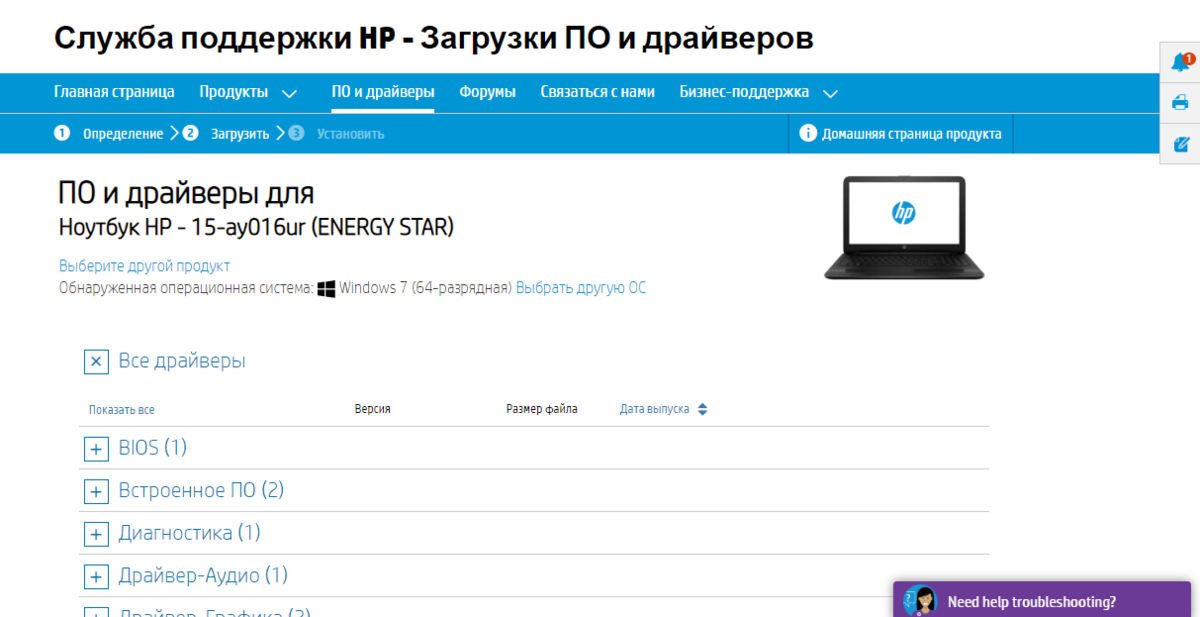This screenshot has width=1200, height=617.
Task: Click step 3 circle icon for Установить
Action: (296, 133)
